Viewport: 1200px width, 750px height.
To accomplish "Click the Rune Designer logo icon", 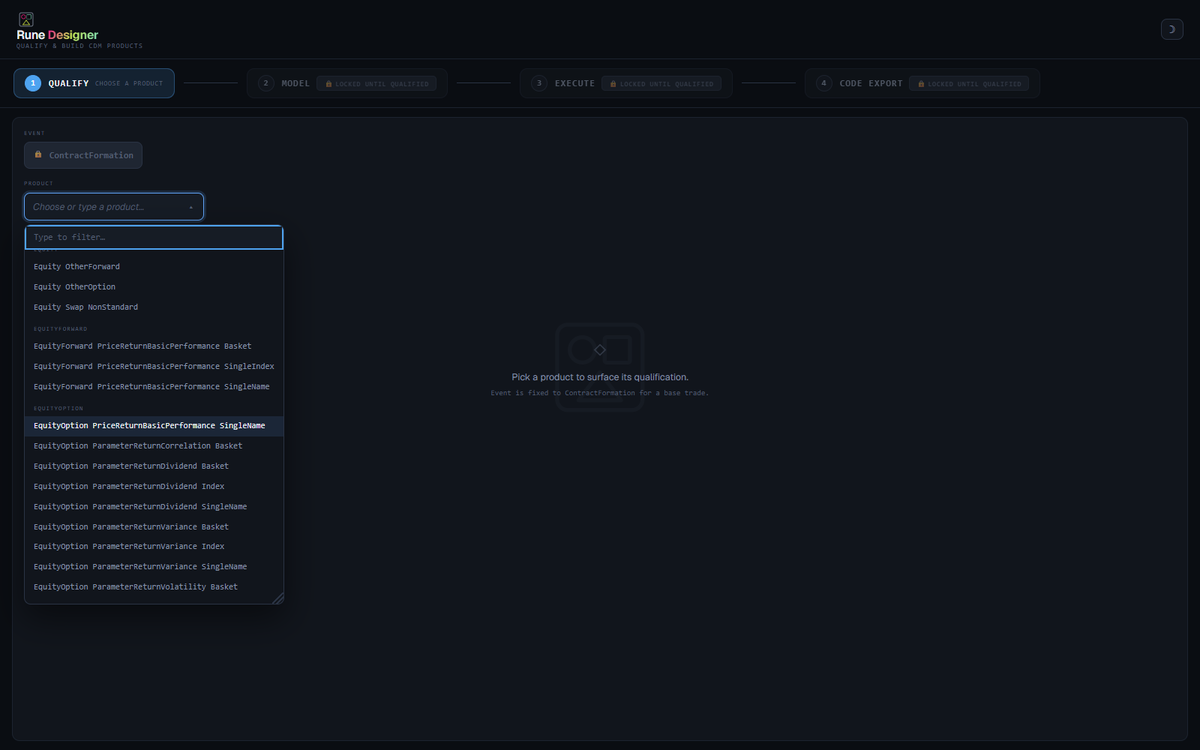I will coord(26,19).
